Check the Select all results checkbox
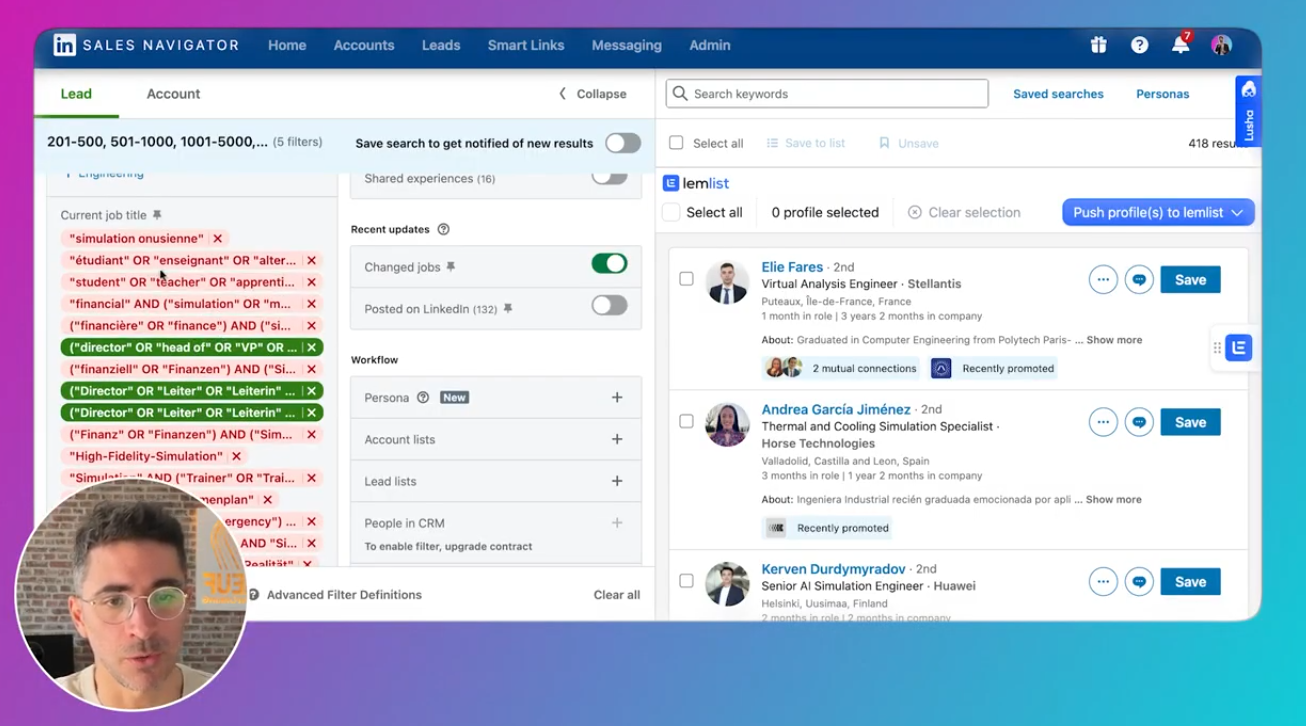The width and height of the screenshot is (1306, 726). click(676, 143)
